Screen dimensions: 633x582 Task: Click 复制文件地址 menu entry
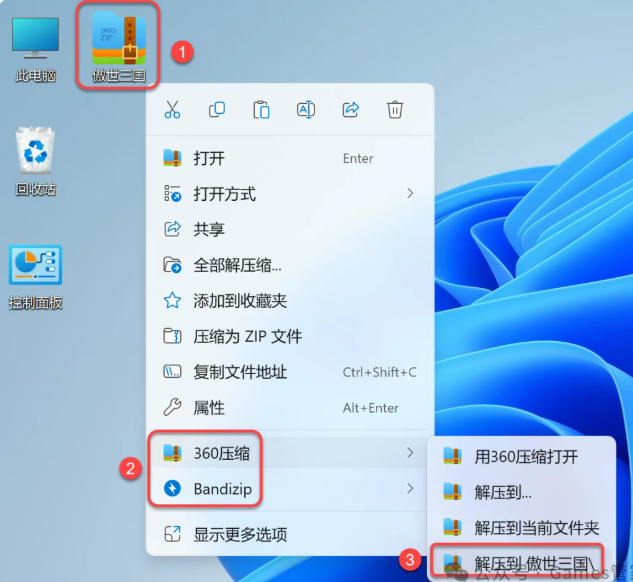(240, 372)
